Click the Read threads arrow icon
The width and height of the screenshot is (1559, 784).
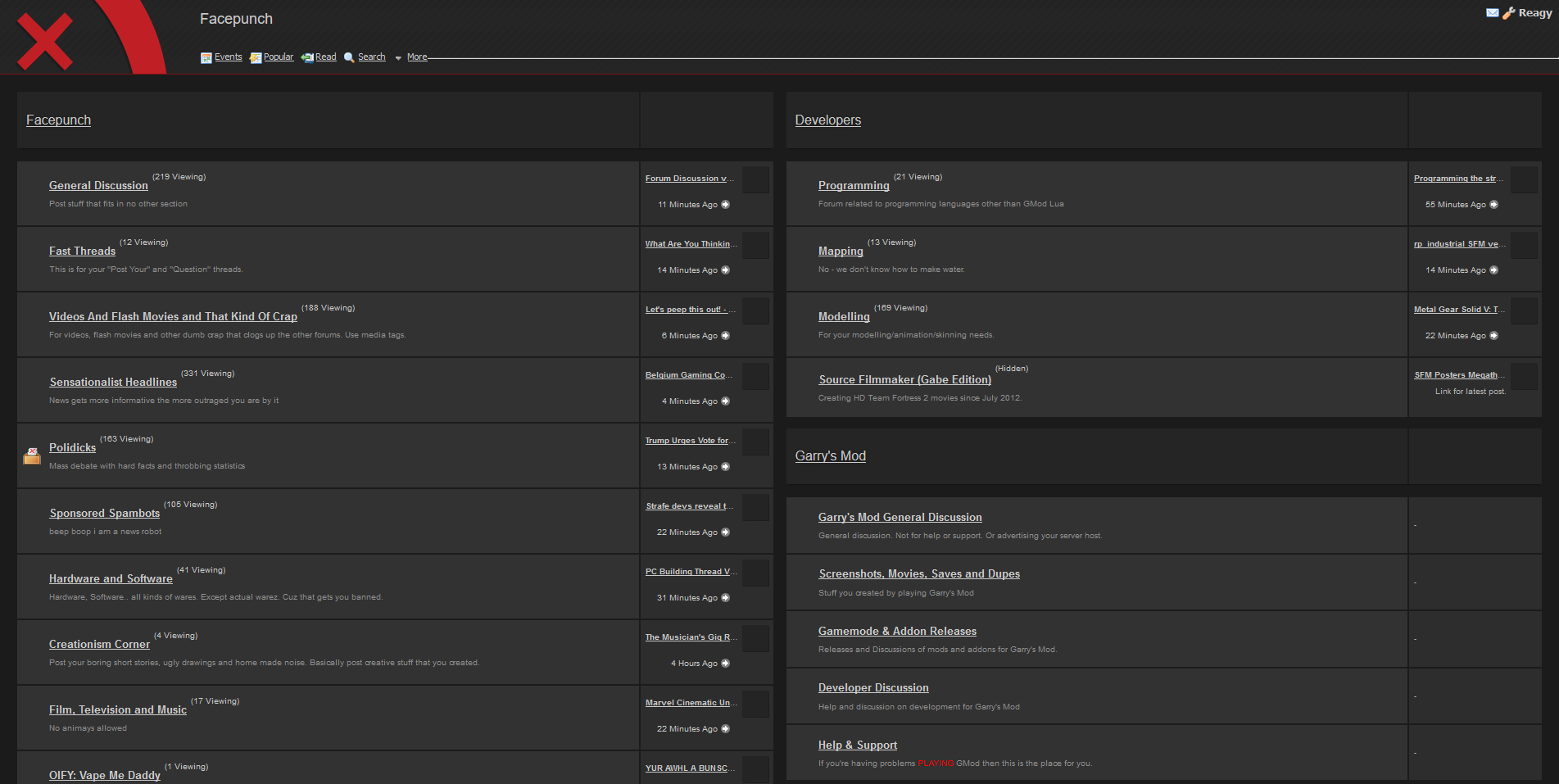[x=307, y=57]
